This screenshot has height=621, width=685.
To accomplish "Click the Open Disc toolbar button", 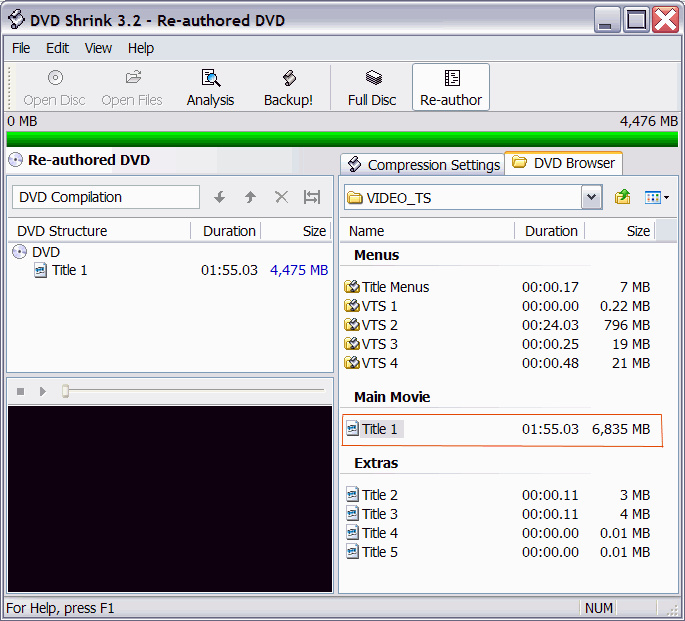I will 54,87.
